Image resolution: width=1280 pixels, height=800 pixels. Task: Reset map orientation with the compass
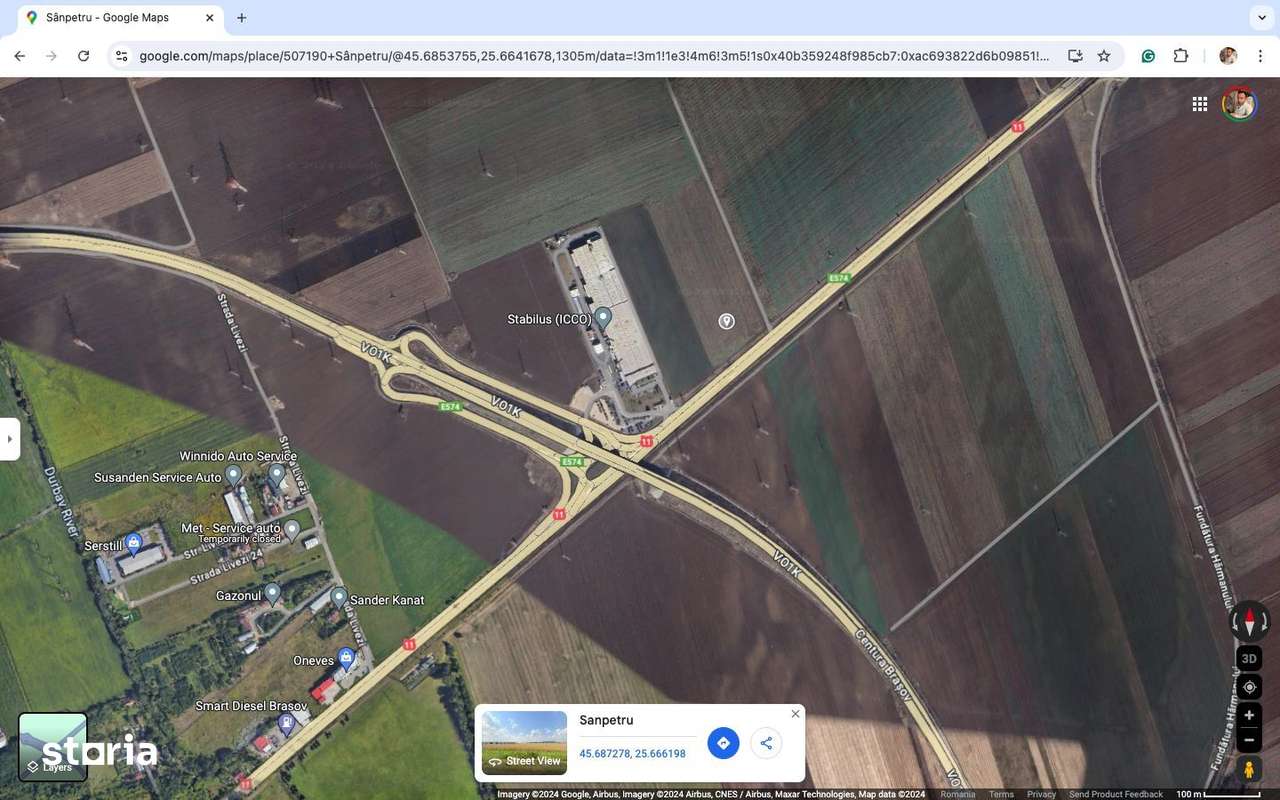1248,622
